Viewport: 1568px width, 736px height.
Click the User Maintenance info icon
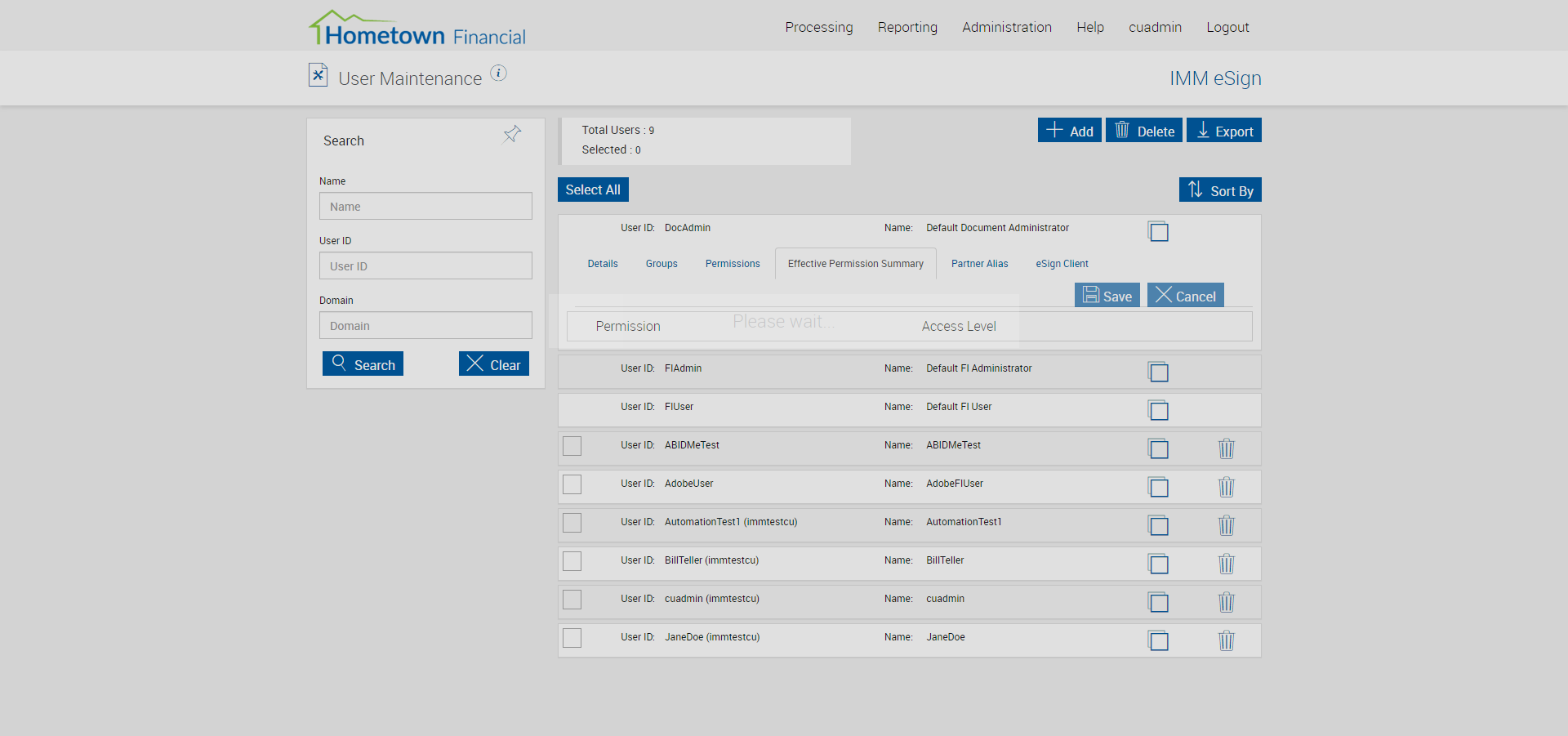pos(498,74)
